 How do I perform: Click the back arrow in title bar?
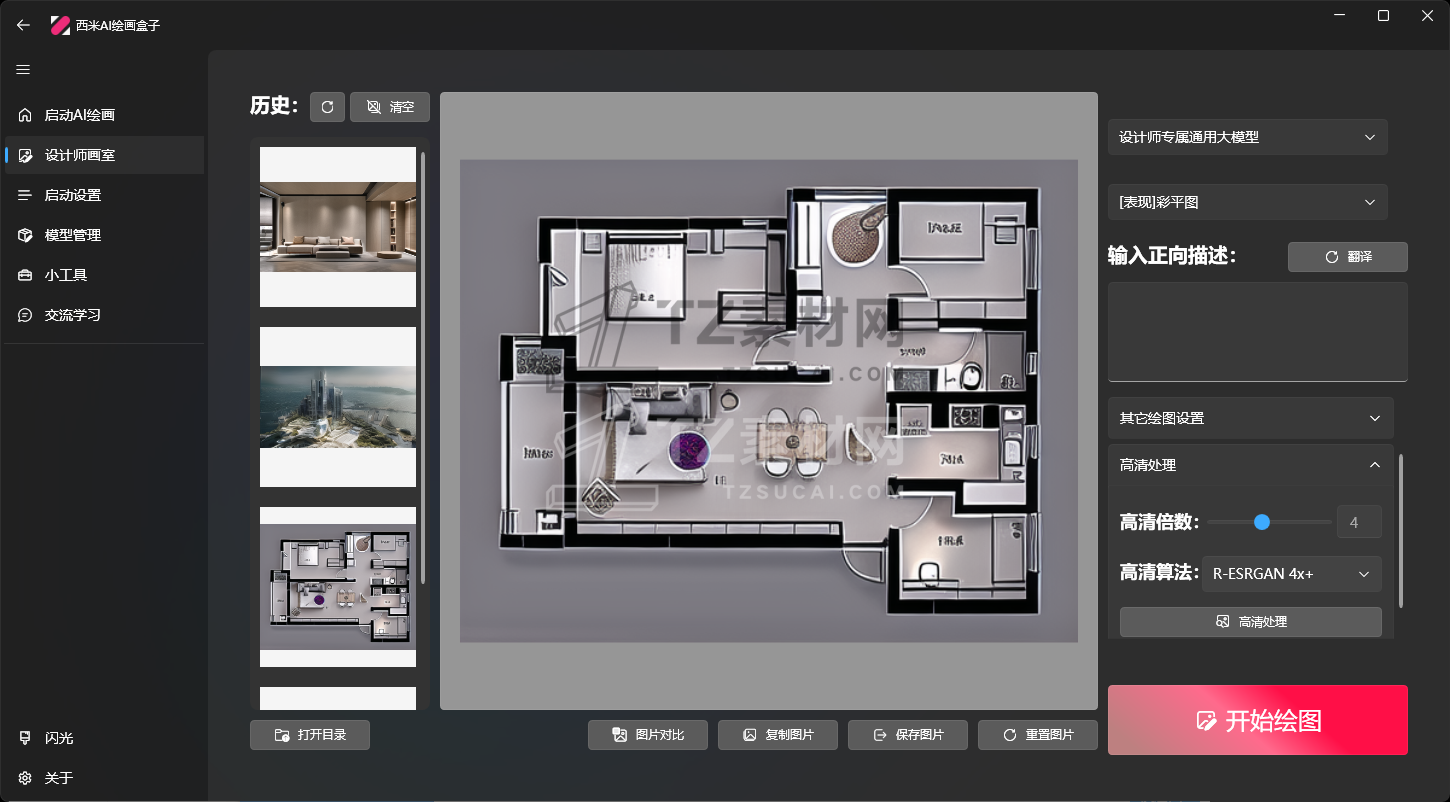tap(24, 25)
